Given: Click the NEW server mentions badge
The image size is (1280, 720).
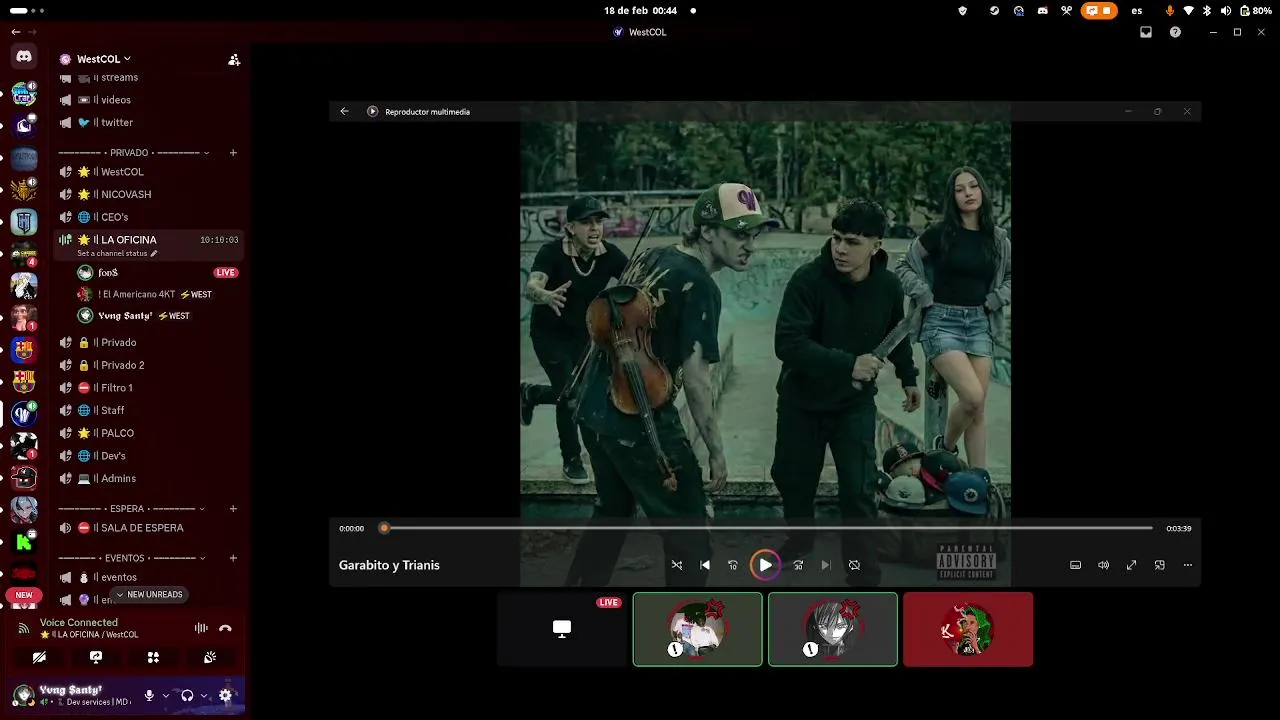Looking at the screenshot, I should pyautogui.click(x=24, y=595).
